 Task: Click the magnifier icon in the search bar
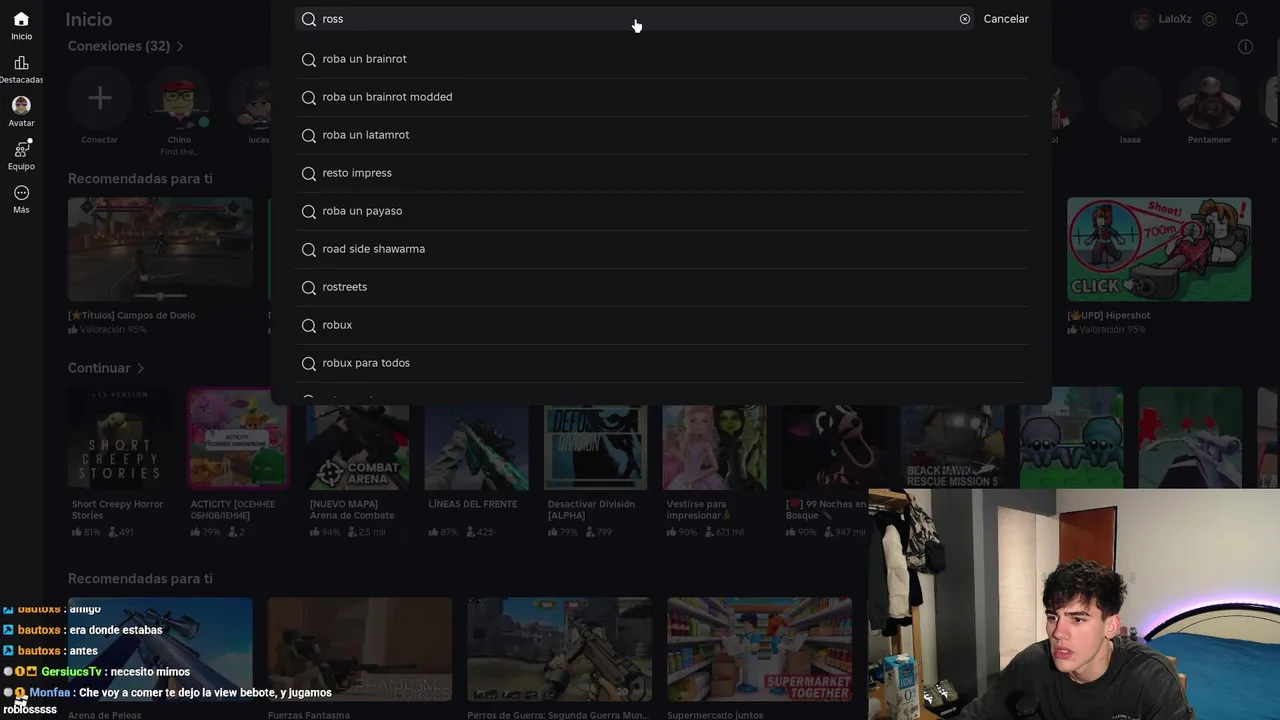(309, 19)
